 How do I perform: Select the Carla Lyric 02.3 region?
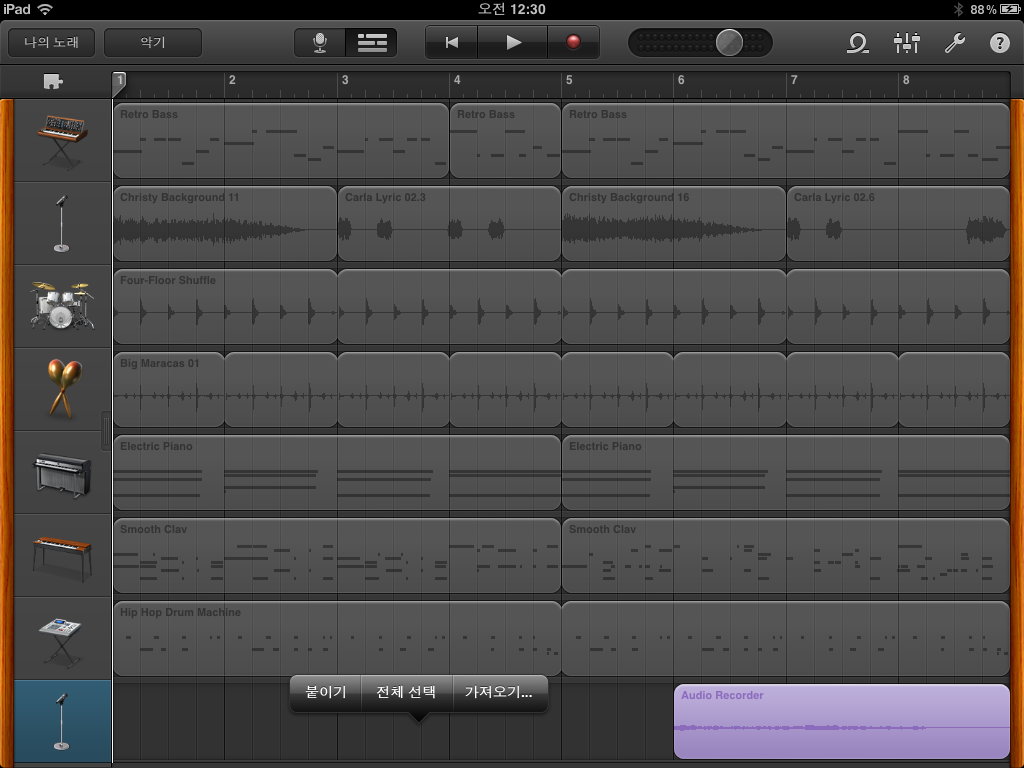[449, 223]
